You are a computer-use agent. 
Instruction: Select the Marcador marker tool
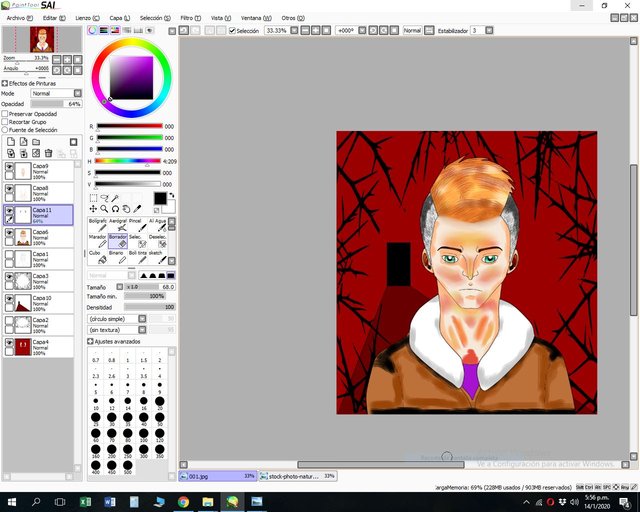[x=98, y=241]
